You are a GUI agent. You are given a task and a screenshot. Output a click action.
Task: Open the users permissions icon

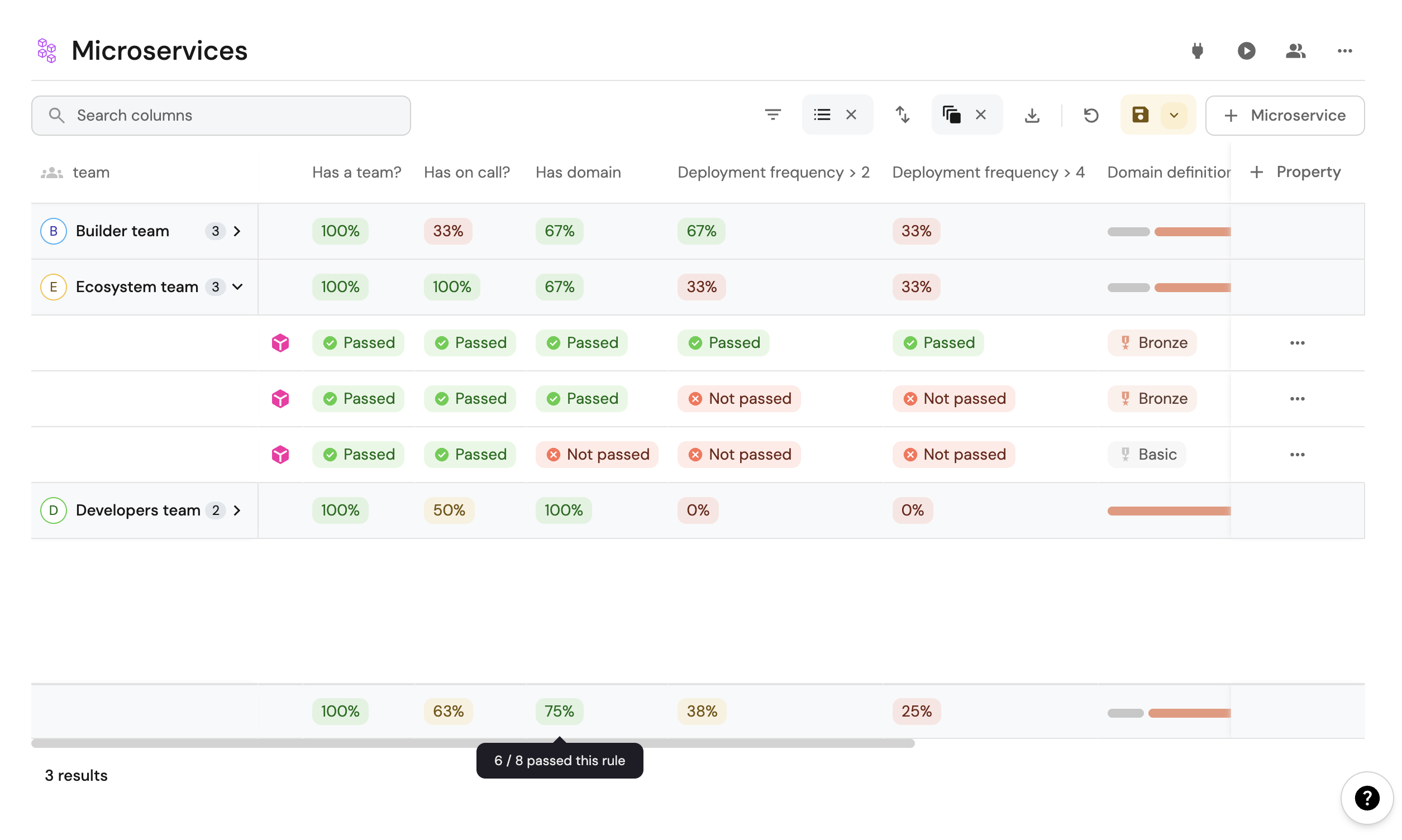coord(1295,51)
